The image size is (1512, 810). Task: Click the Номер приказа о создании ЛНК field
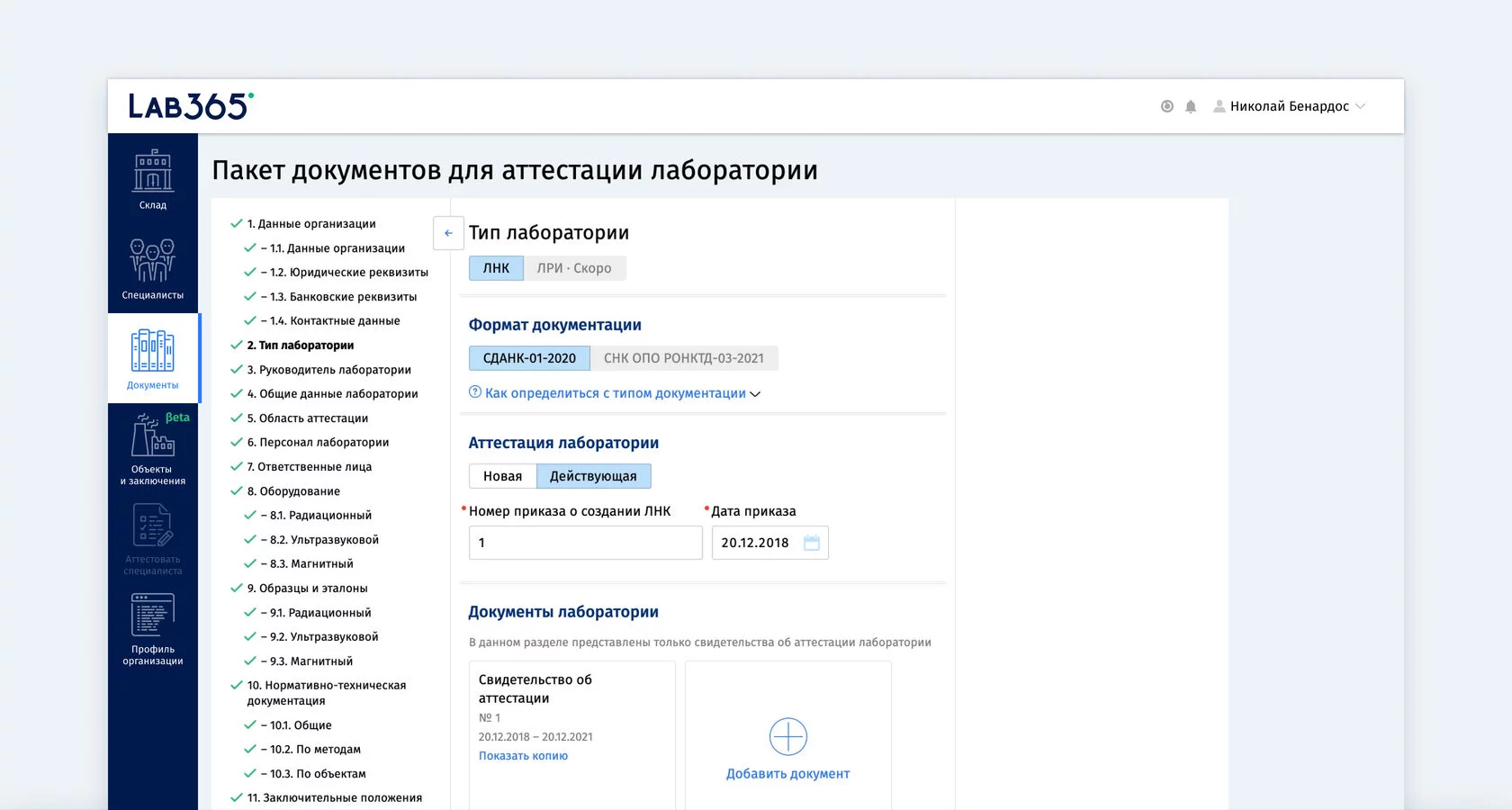(x=585, y=543)
